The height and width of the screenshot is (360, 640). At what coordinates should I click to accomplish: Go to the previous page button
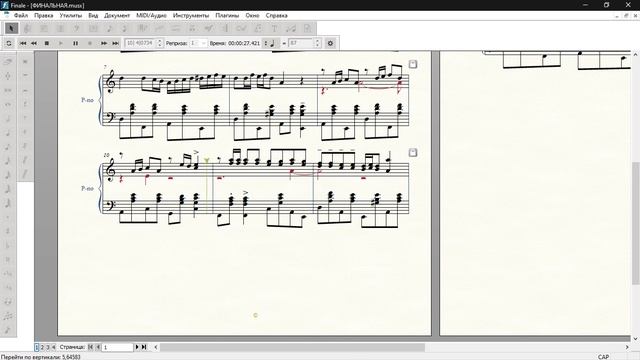point(98,347)
